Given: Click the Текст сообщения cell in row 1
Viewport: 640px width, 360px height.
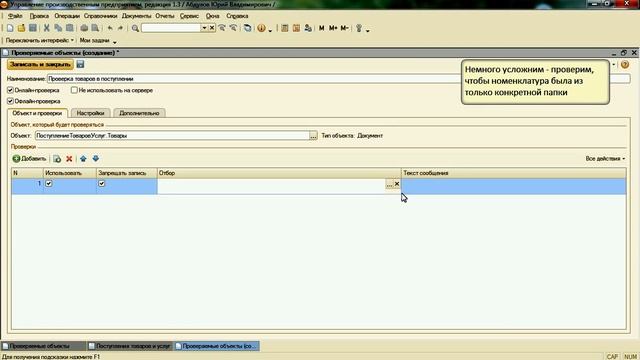Looking at the screenshot, I should click(x=513, y=186).
